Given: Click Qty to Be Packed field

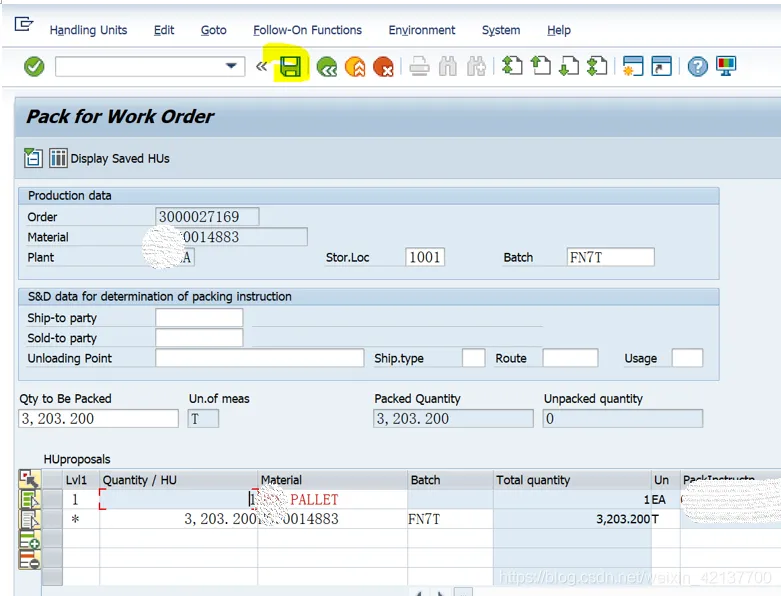Looking at the screenshot, I should pyautogui.click(x=99, y=419).
